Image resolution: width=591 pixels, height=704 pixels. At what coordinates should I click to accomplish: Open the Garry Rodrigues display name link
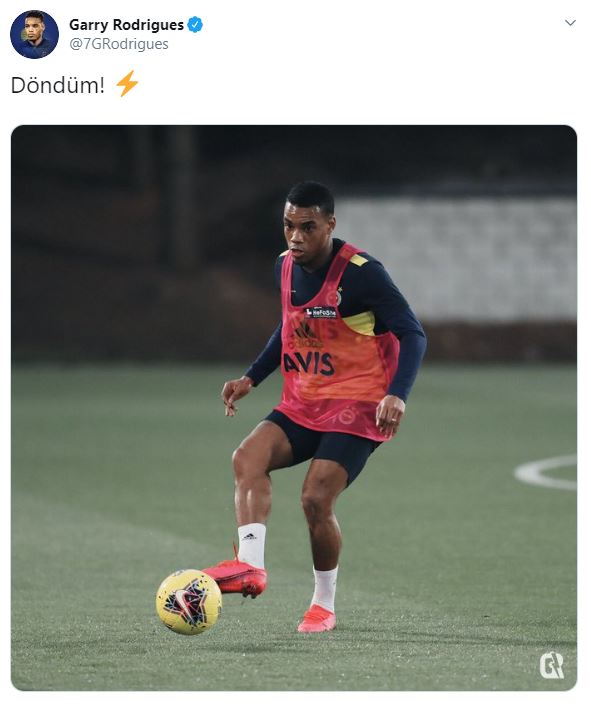[127, 25]
